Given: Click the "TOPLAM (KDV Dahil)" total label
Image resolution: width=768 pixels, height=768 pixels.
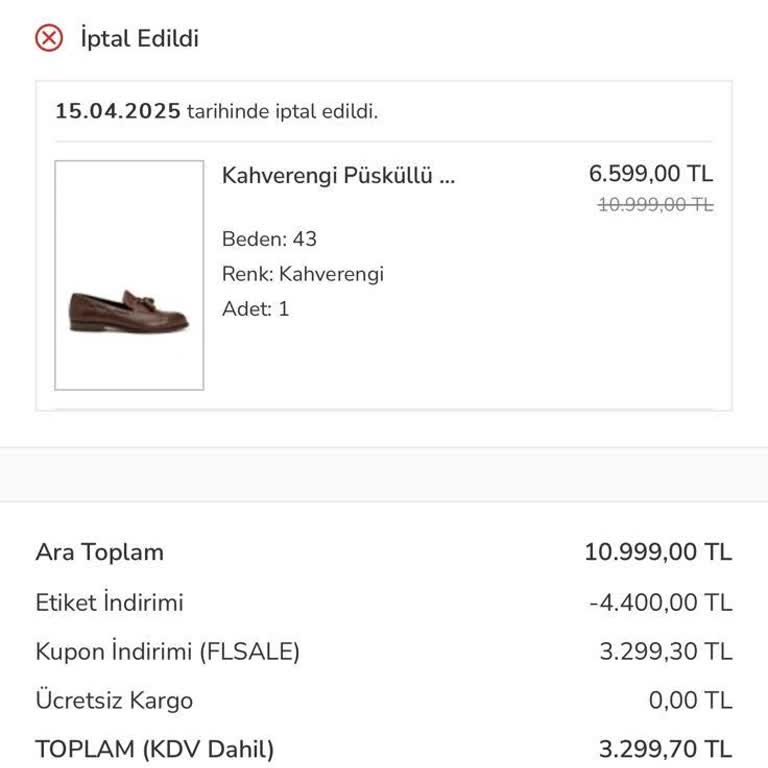Looking at the screenshot, I should click(154, 749).
